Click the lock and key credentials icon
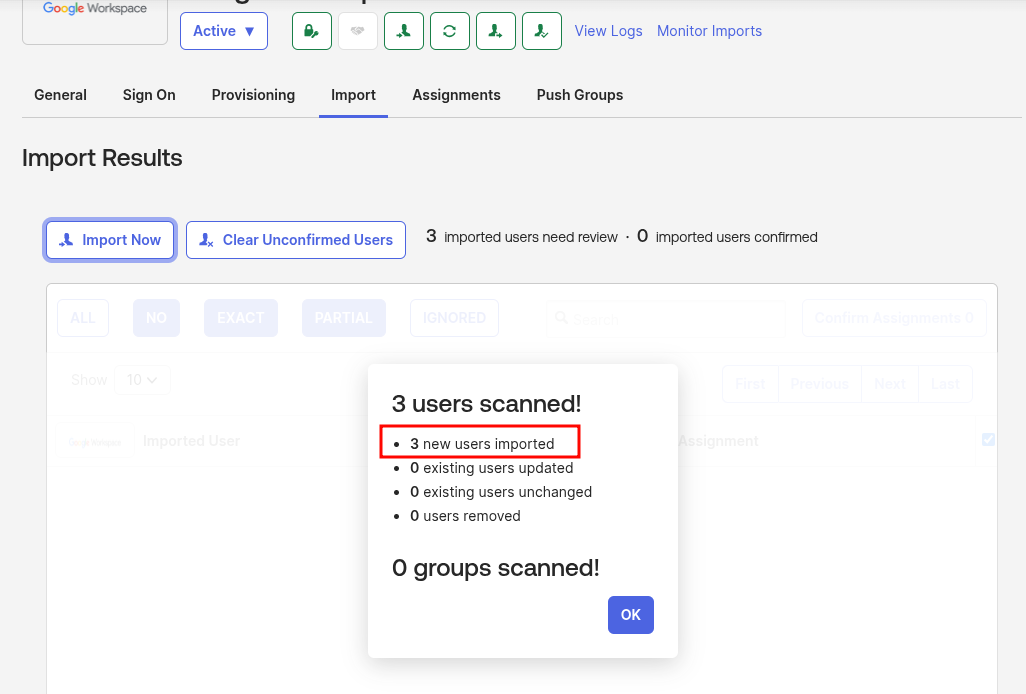This screenshot has height=694, width=1026. pyautogui.click(x=311, y=31)
